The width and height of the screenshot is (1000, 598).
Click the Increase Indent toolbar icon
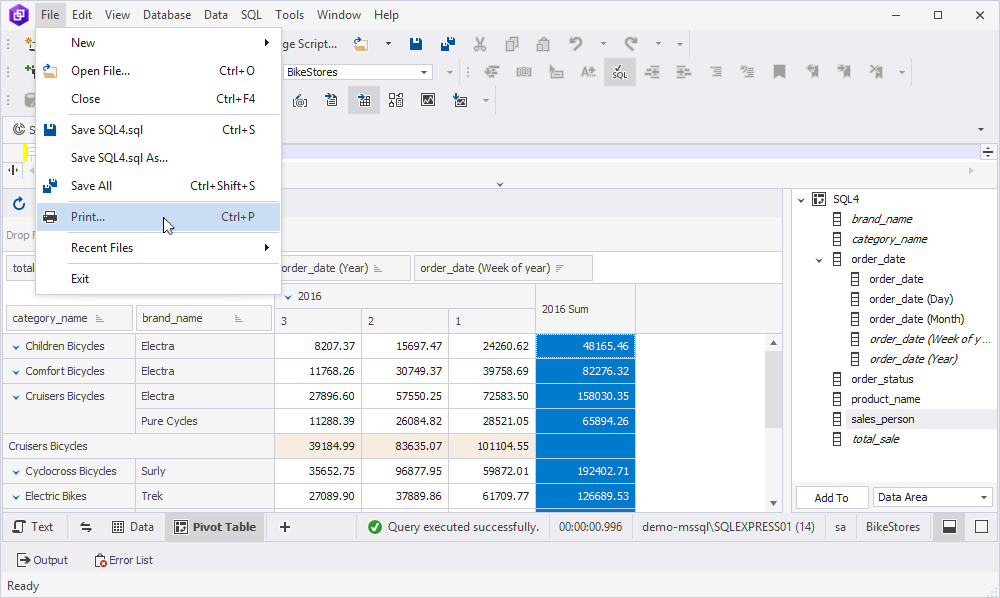pos(684,72)
